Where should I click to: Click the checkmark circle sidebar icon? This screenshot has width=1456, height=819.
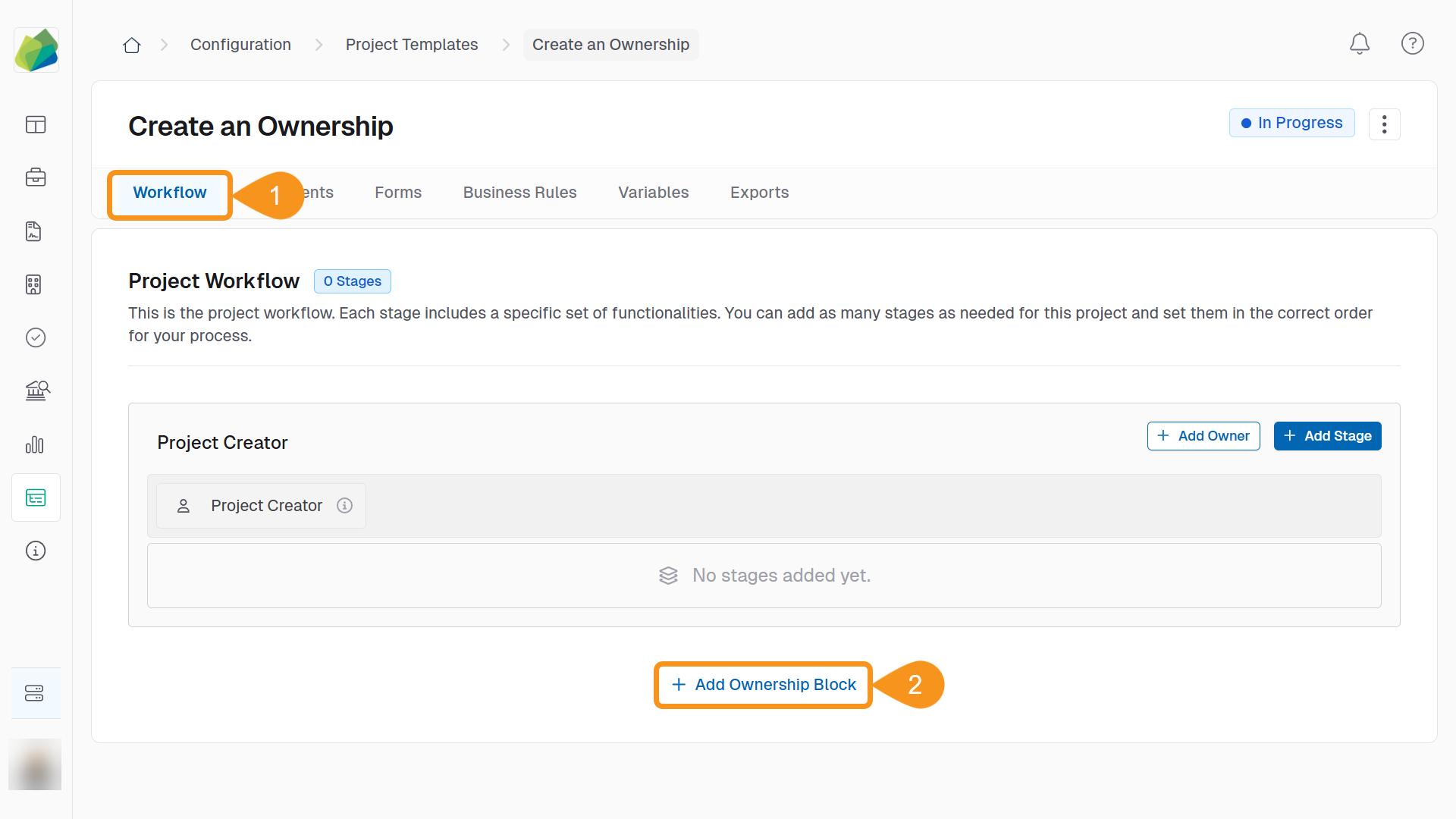(36, 337)
